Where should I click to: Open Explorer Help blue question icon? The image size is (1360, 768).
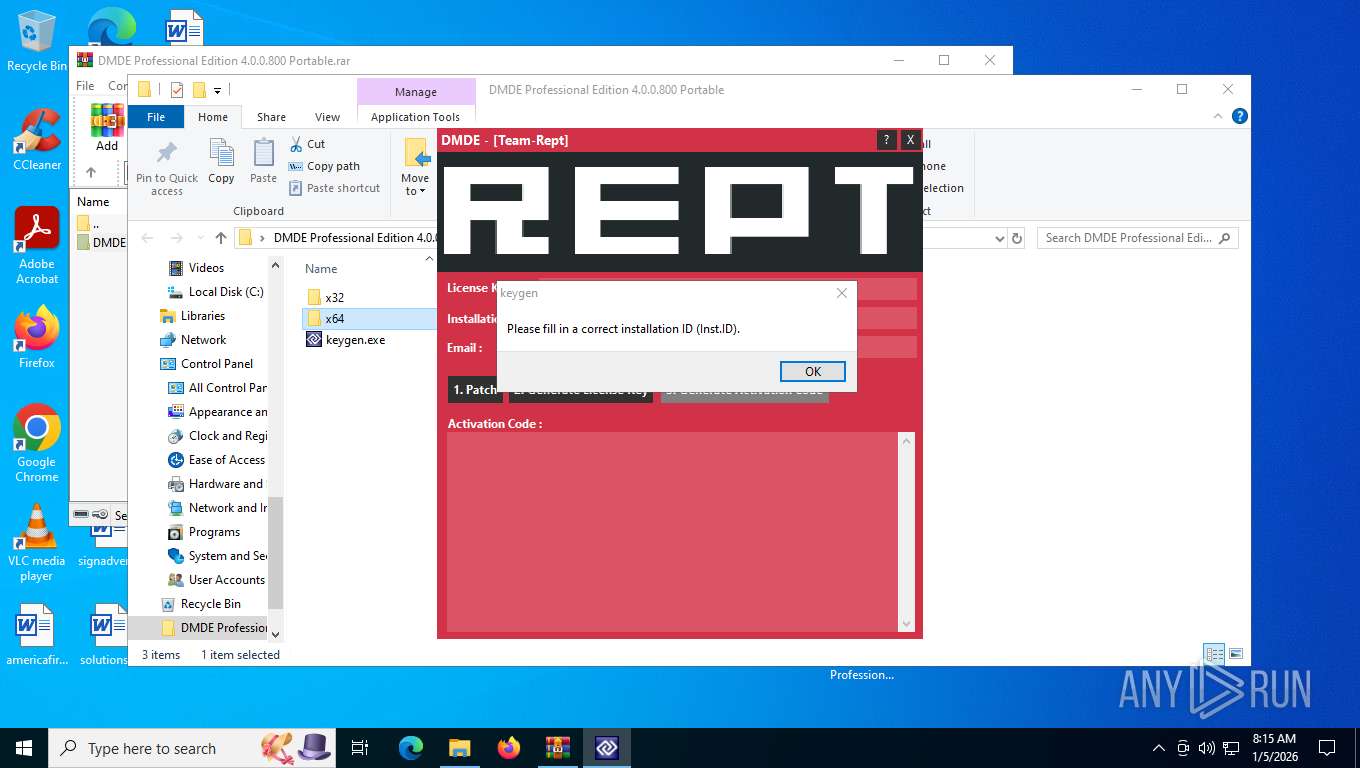click(x=1240, y=116)
